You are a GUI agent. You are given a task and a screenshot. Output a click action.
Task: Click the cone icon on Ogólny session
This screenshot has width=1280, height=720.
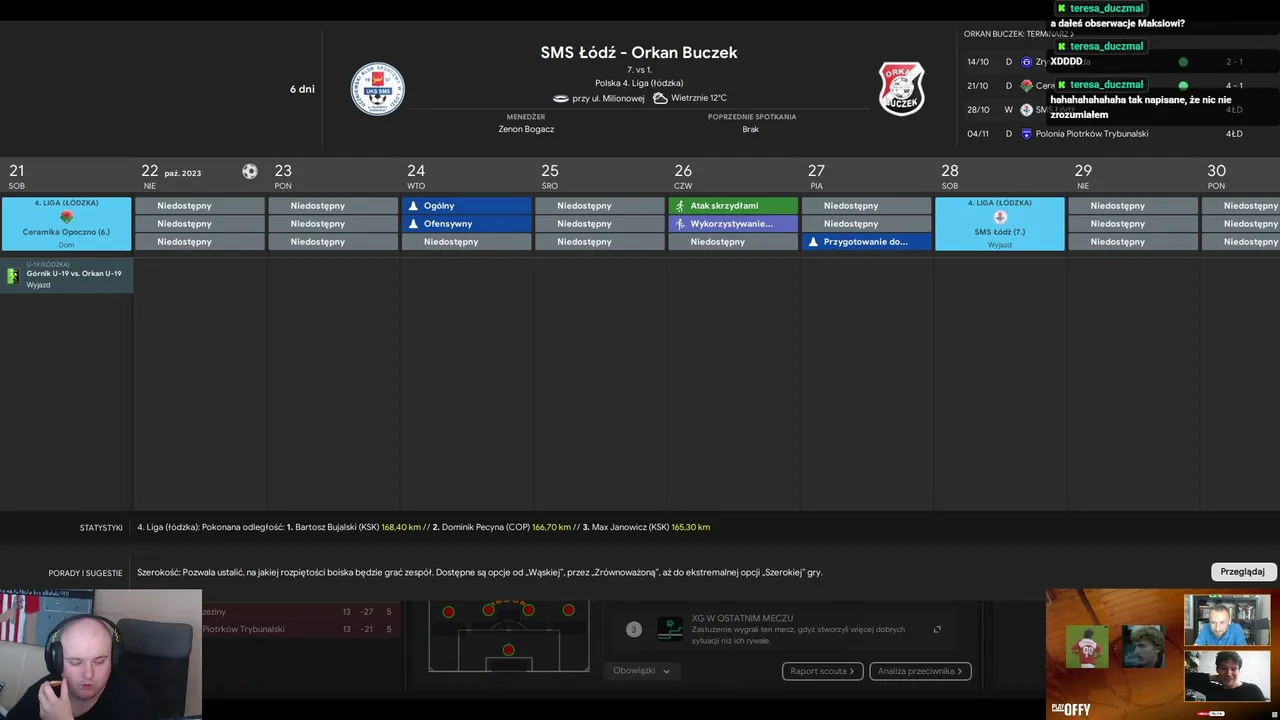coord(413,206)
